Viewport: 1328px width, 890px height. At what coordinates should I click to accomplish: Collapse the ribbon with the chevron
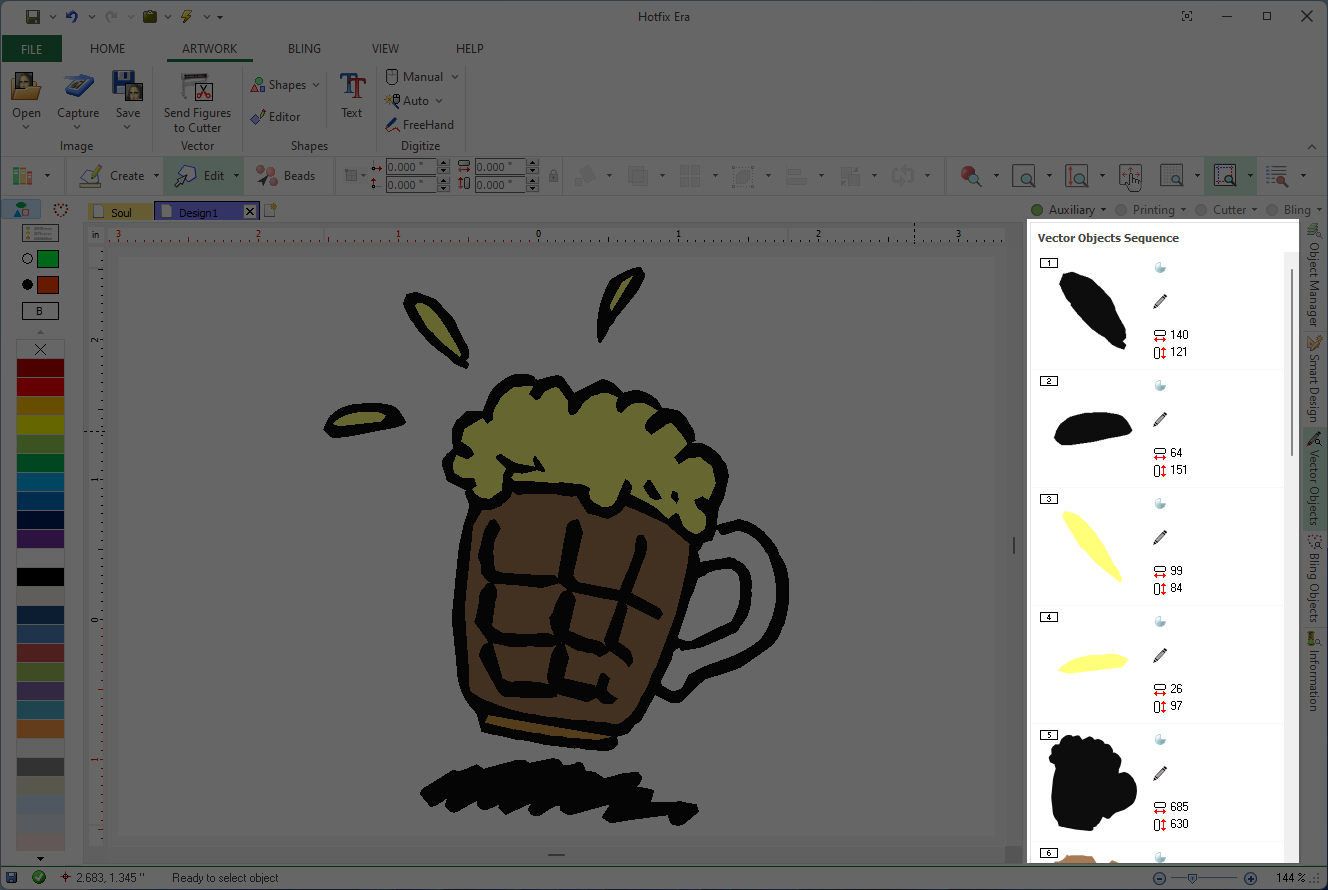tap(1310, 146)
